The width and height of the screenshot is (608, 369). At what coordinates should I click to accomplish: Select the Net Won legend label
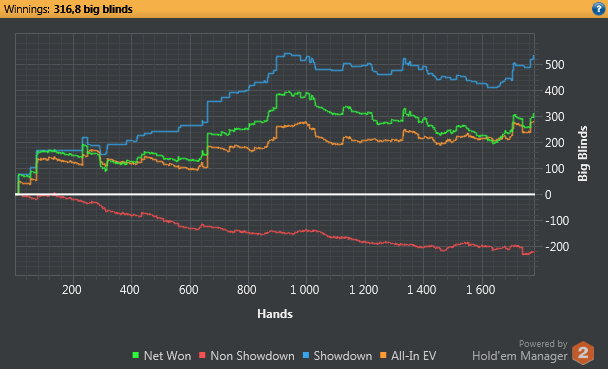pos(167,356)
